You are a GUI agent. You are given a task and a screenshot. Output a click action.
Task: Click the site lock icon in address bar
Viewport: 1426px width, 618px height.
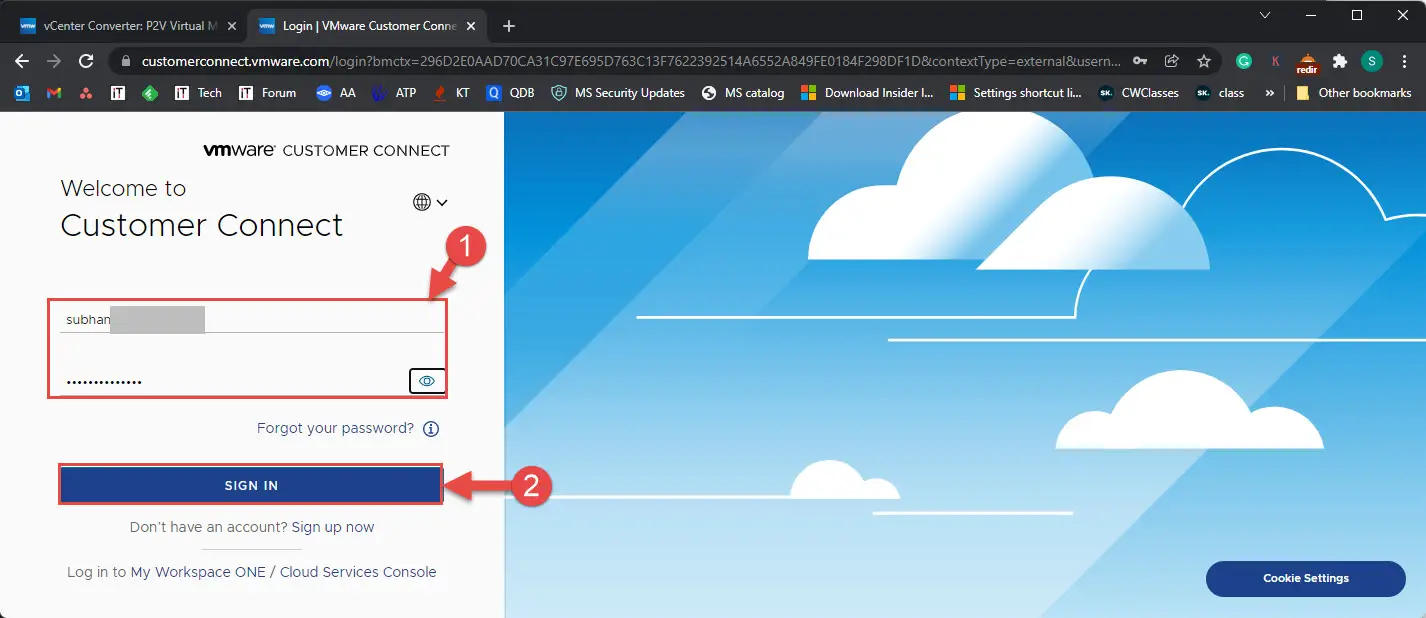coord(125,61)
